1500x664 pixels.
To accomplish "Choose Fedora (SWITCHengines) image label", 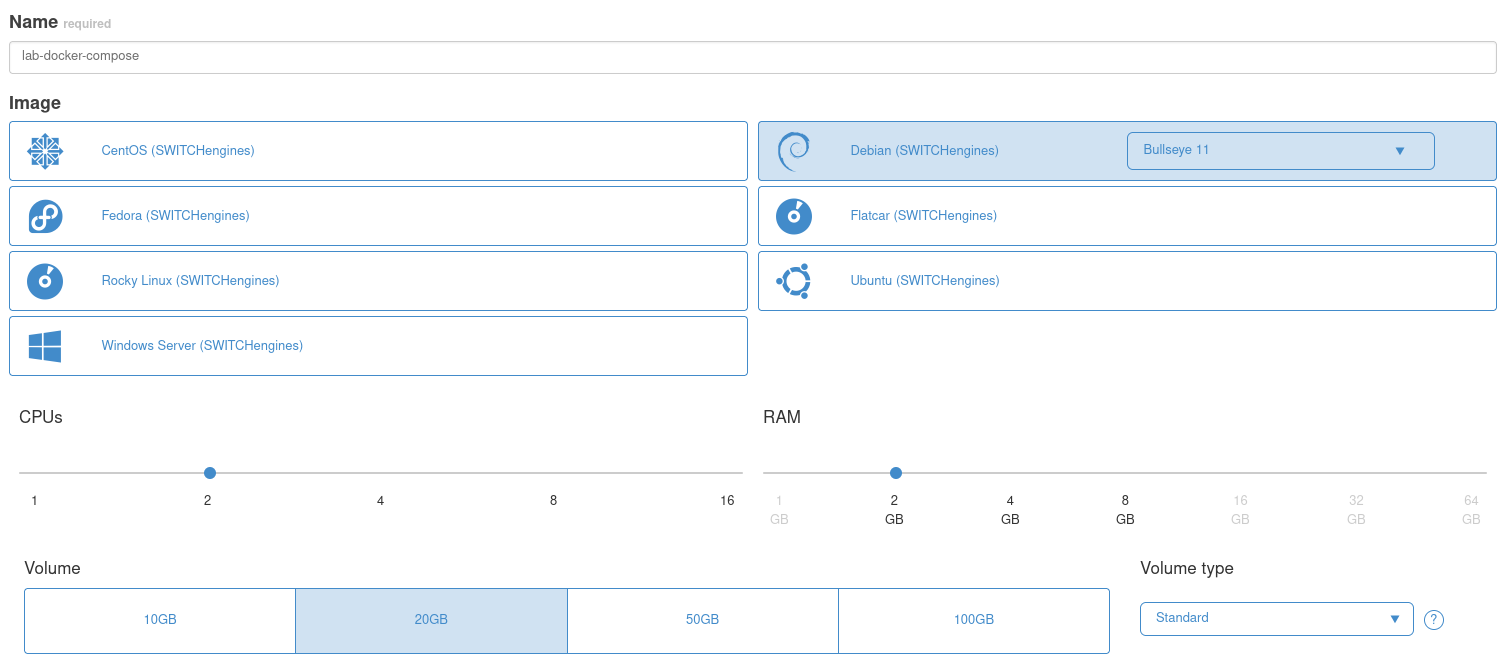I will [x=175, y=216].
